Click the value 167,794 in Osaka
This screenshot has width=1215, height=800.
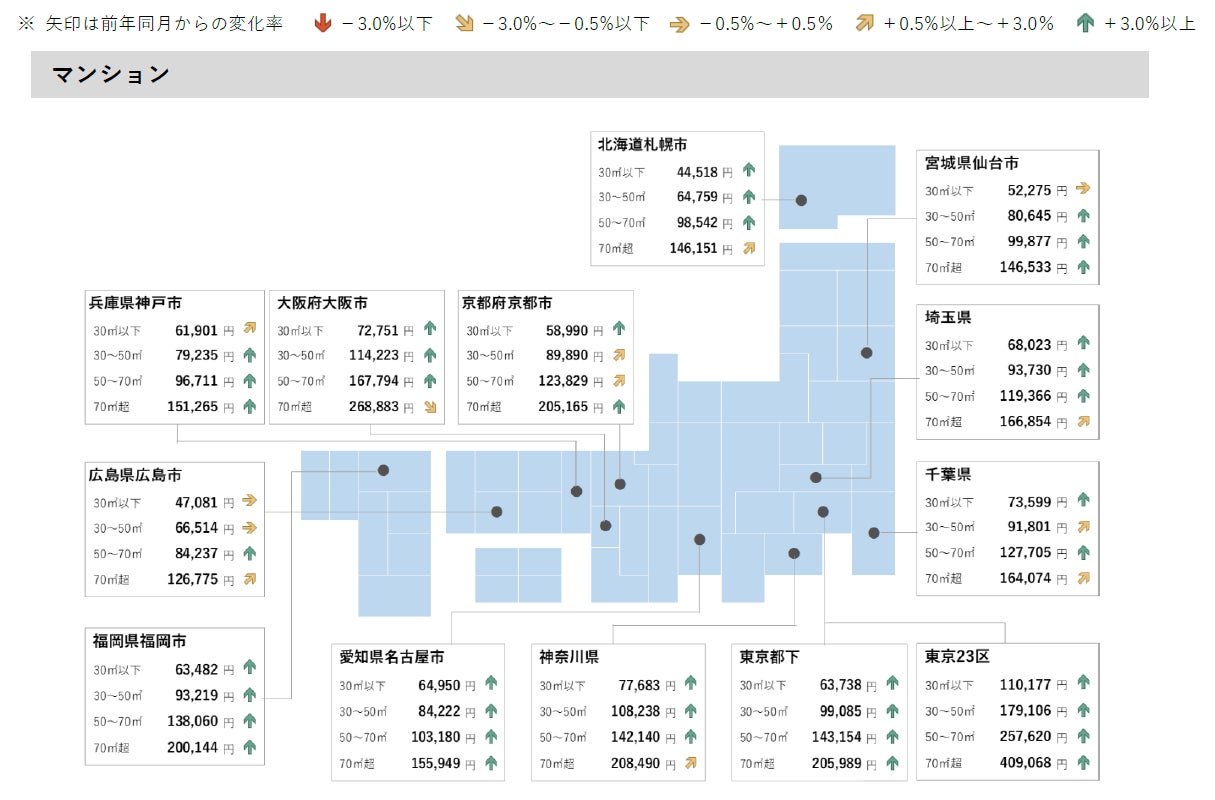click(375, 381)
